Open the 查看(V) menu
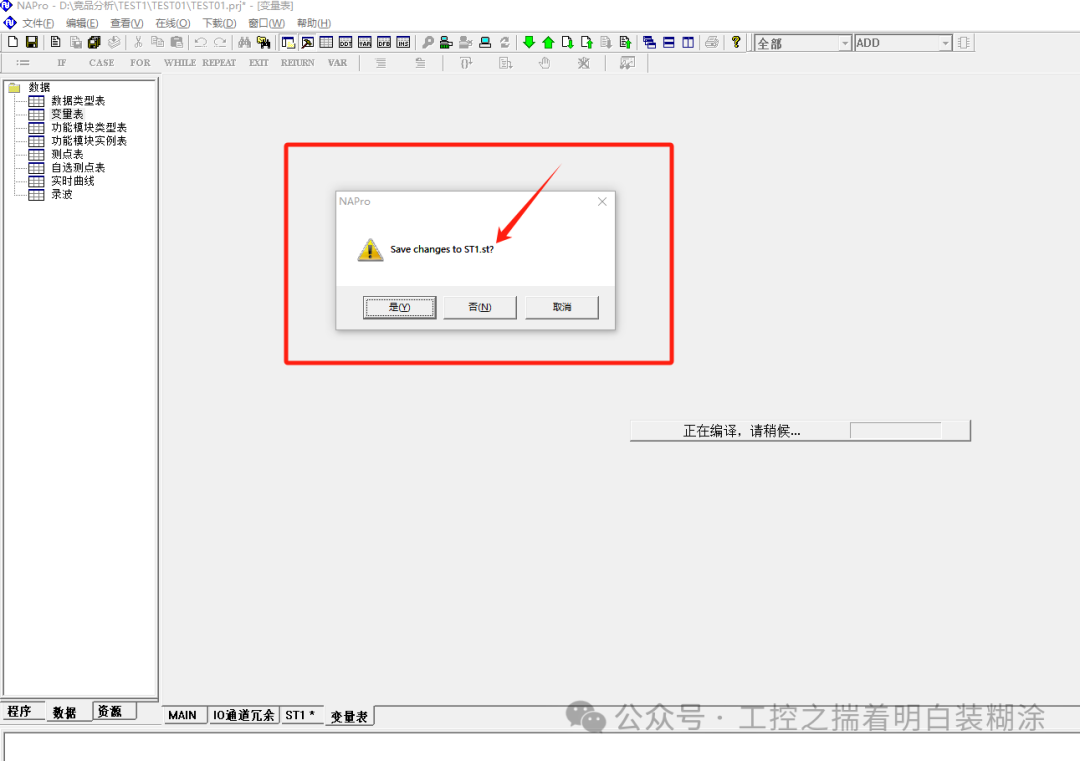This screenshot has height=761, width=1080. coord(127,23)
